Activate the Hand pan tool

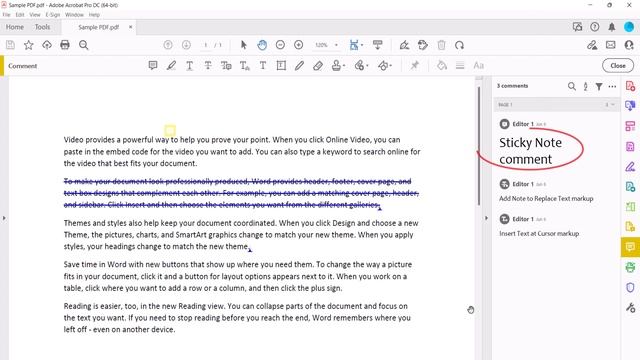click(262, 45)
